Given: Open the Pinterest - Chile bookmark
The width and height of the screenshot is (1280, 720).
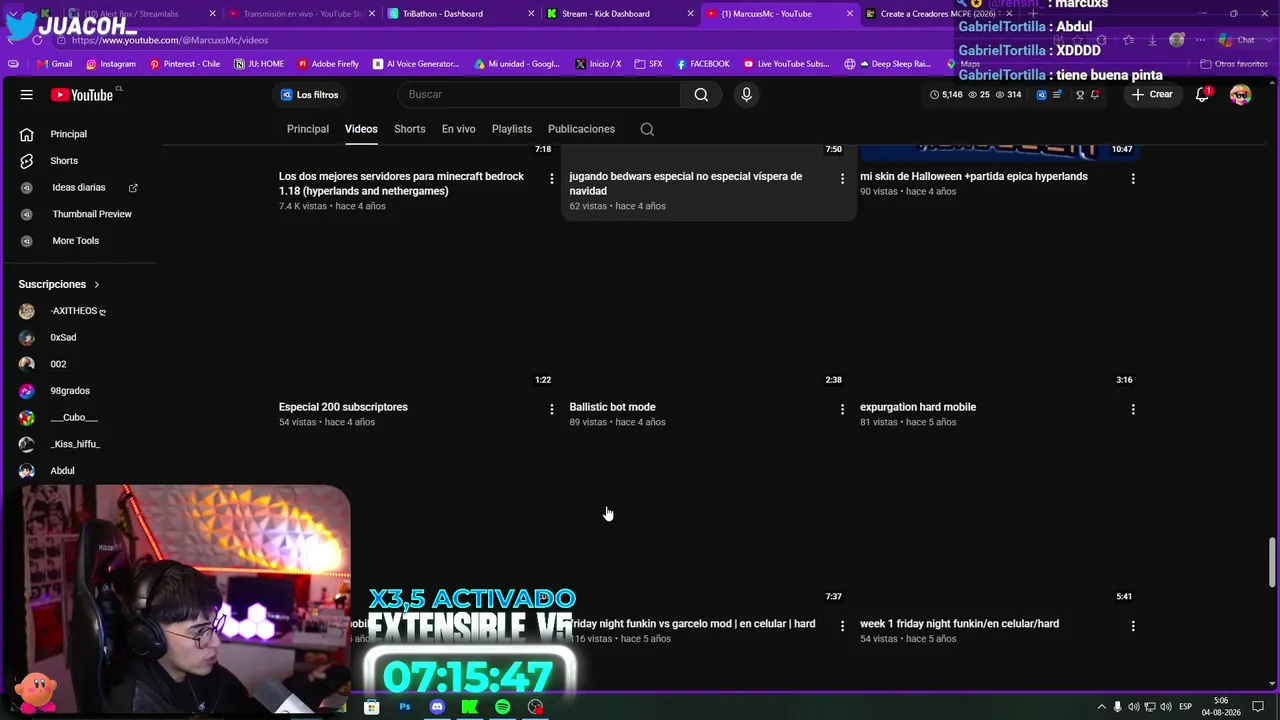Looking at the screenshot, I should pyautogui.click(x=185, y=64).
